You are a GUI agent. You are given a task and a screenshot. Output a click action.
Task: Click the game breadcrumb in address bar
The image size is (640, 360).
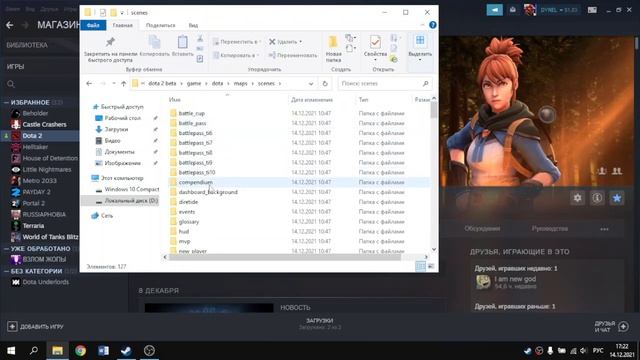point(194,84)
